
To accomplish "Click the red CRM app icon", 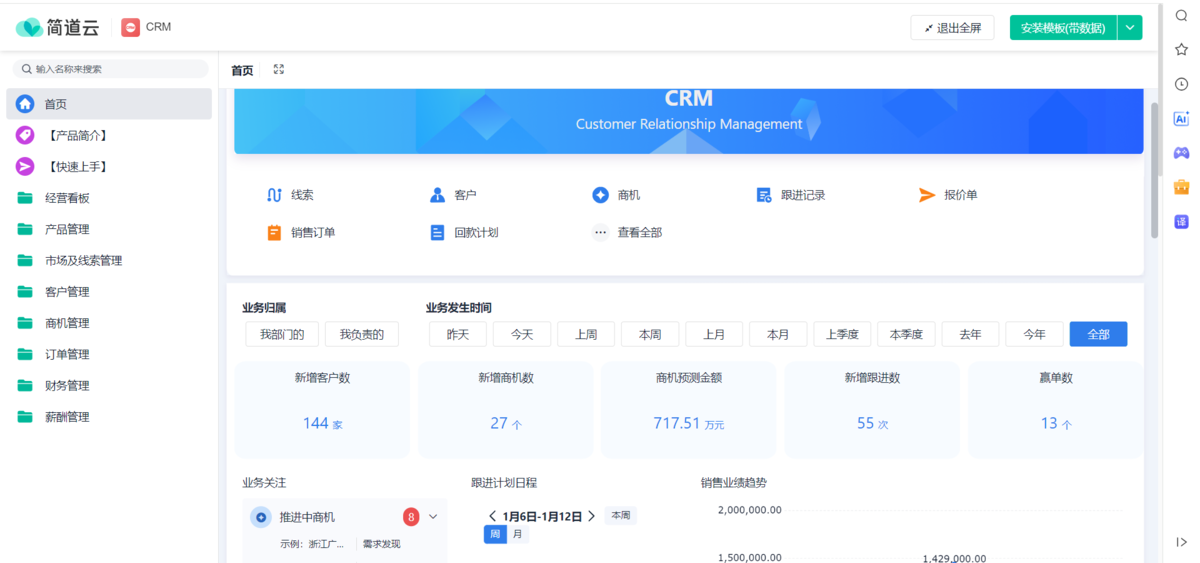I will pyautogui.click(x=130, y=27).
